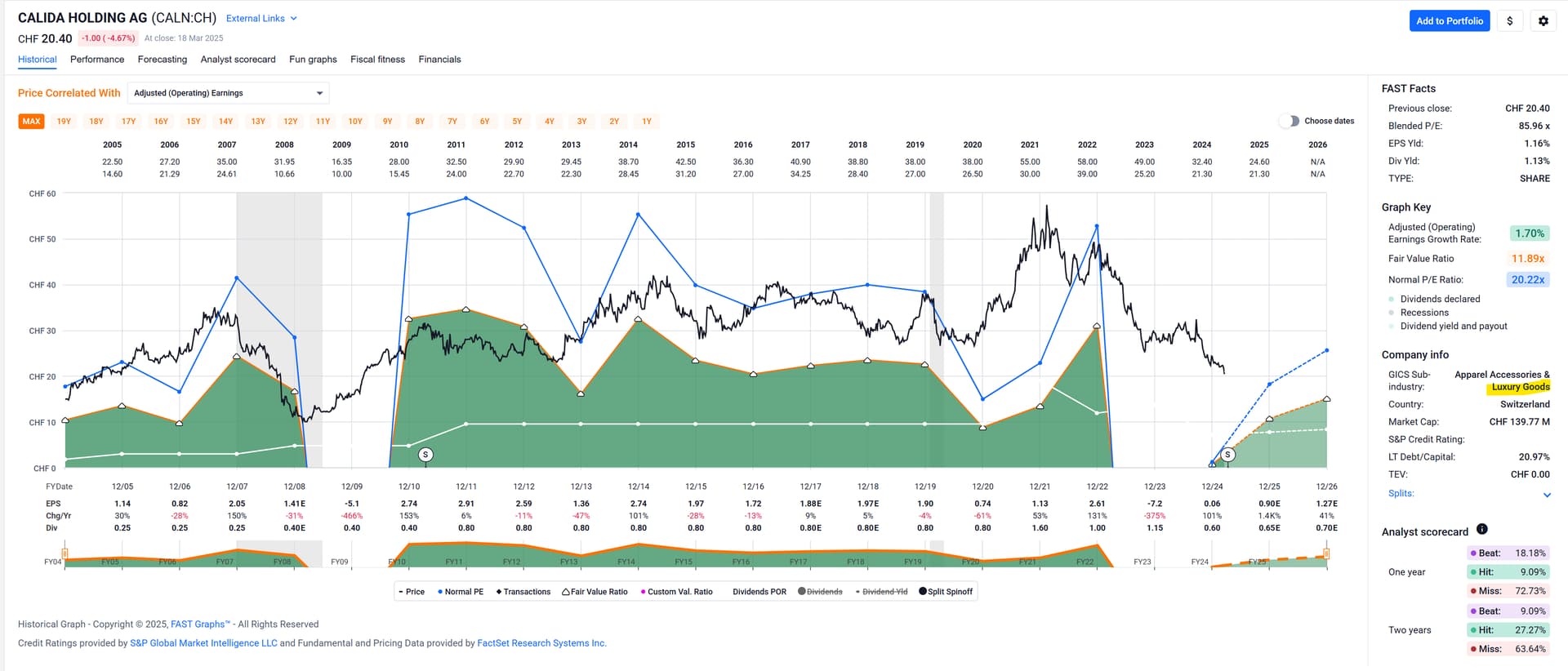Open the External Links dropdown
This screenshot has width=1568, height=671.
pos(261,19)
